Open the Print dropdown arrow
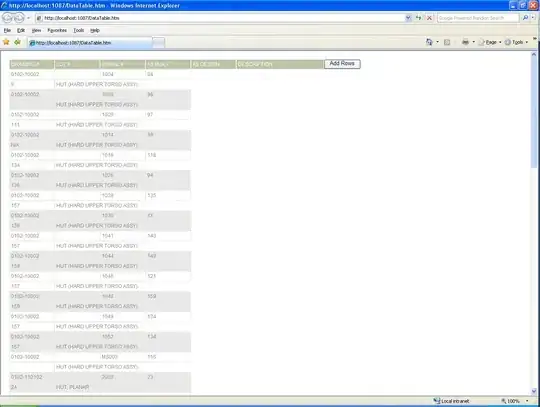 pos(474,42)
